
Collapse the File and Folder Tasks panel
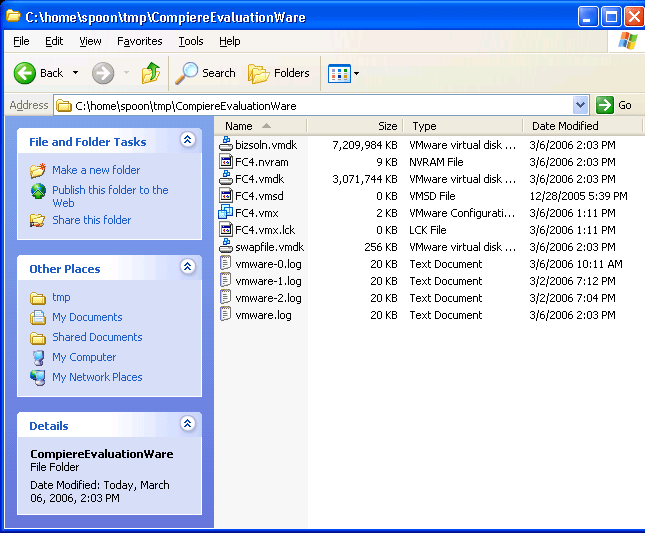coord(187,141)
